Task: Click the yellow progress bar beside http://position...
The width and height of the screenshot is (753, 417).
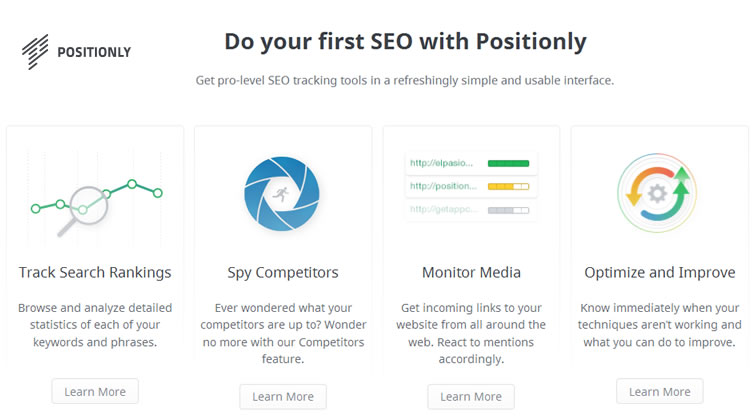Action: [x=508, y=186]
